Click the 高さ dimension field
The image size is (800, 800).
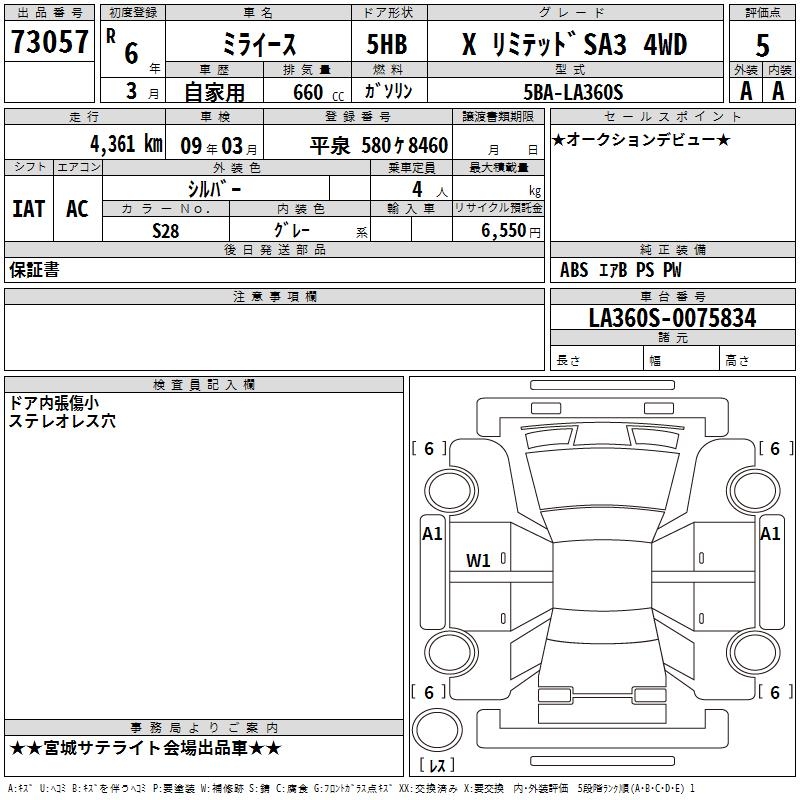point(758,360)
